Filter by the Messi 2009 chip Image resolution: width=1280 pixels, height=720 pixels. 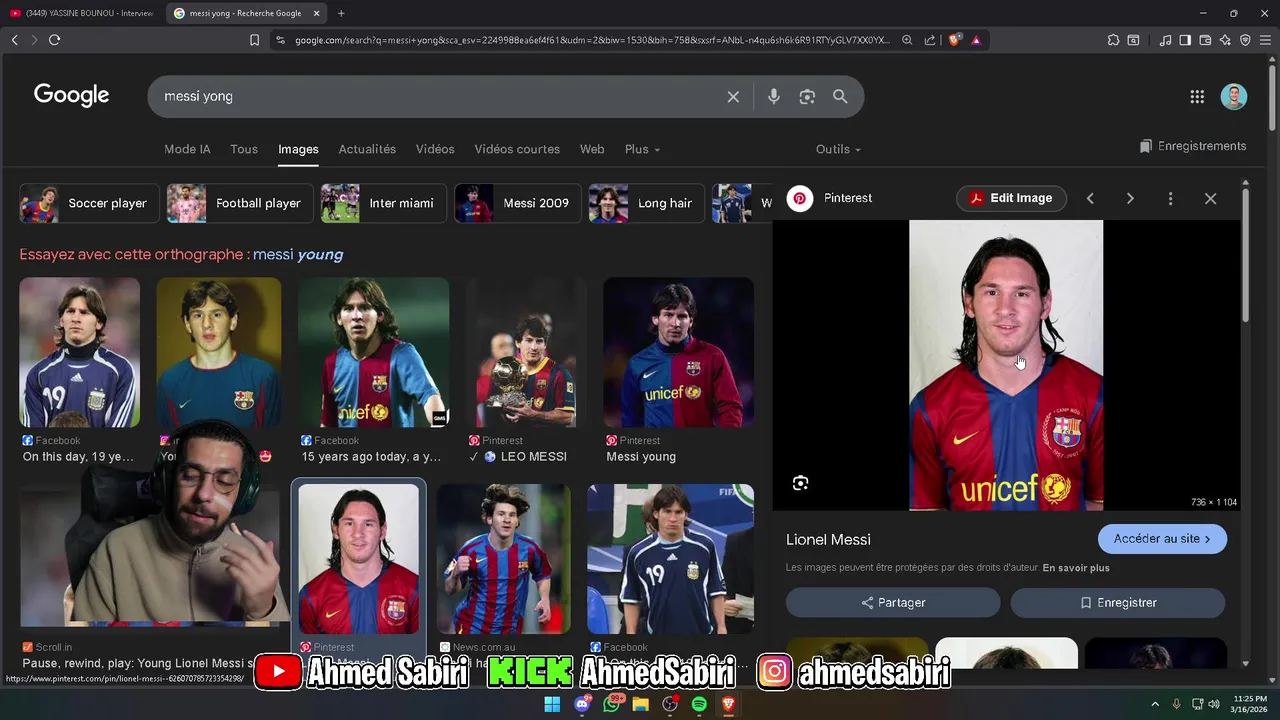coord(518,203)
